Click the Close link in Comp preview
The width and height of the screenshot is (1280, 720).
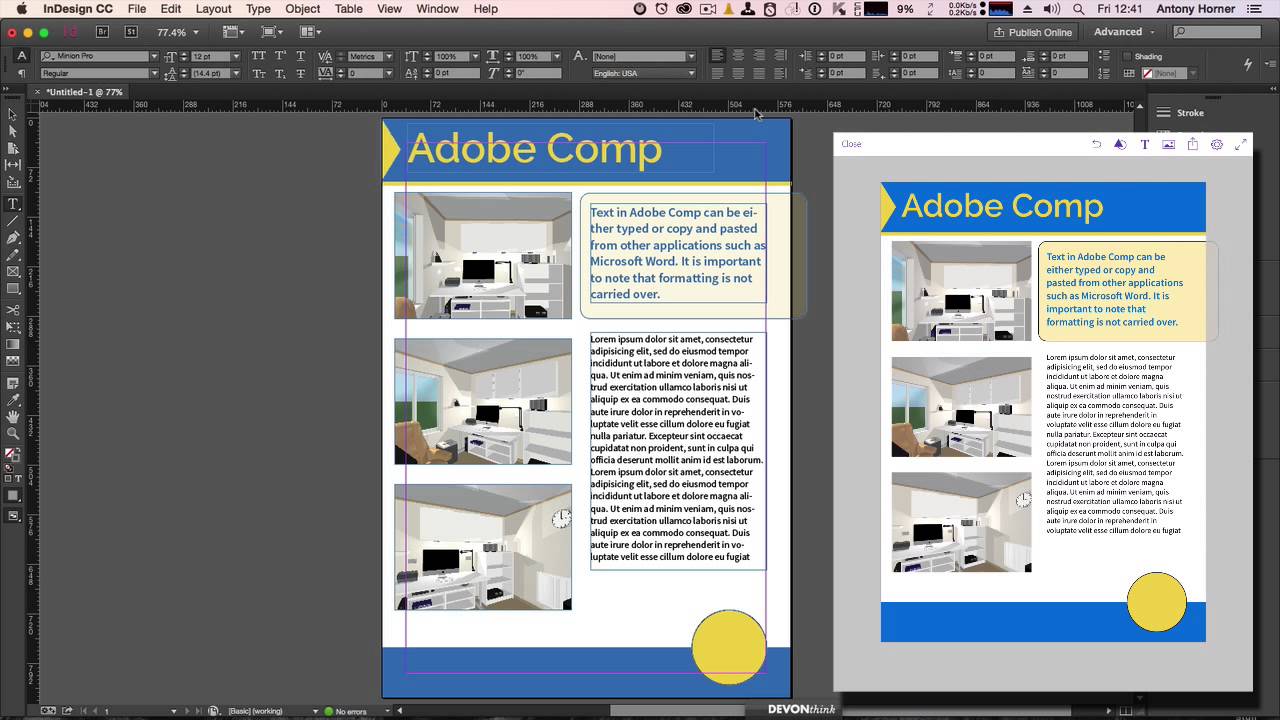[851, 144]
